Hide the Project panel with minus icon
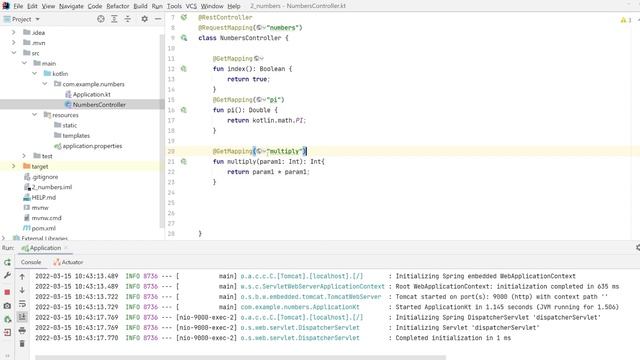This screenshot has height=360, width=640. (158, 19)
